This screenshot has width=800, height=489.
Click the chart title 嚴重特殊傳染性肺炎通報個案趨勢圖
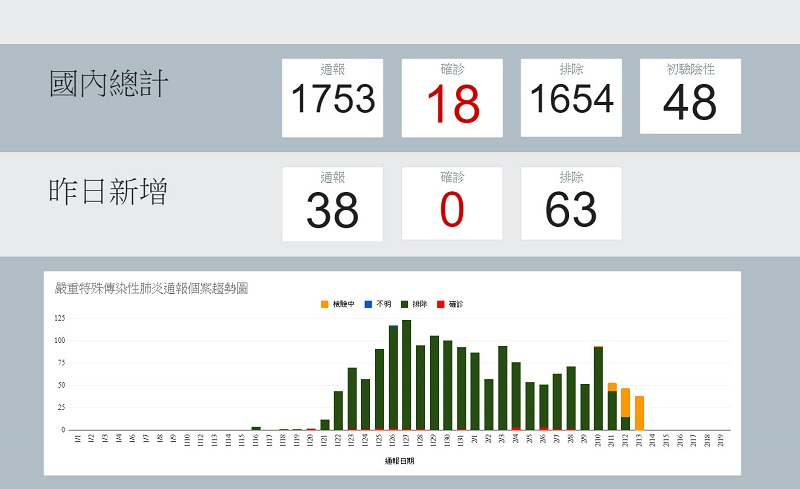coord(153,288)
